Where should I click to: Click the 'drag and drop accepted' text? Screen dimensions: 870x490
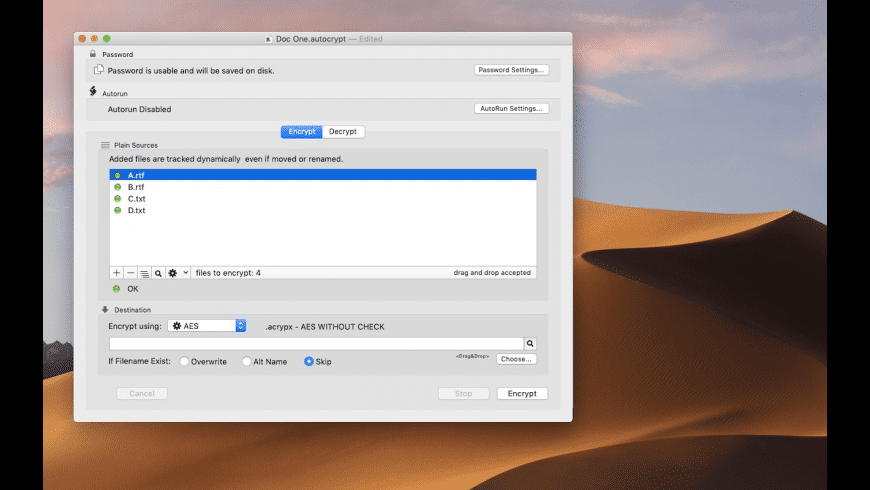[492, 272]
